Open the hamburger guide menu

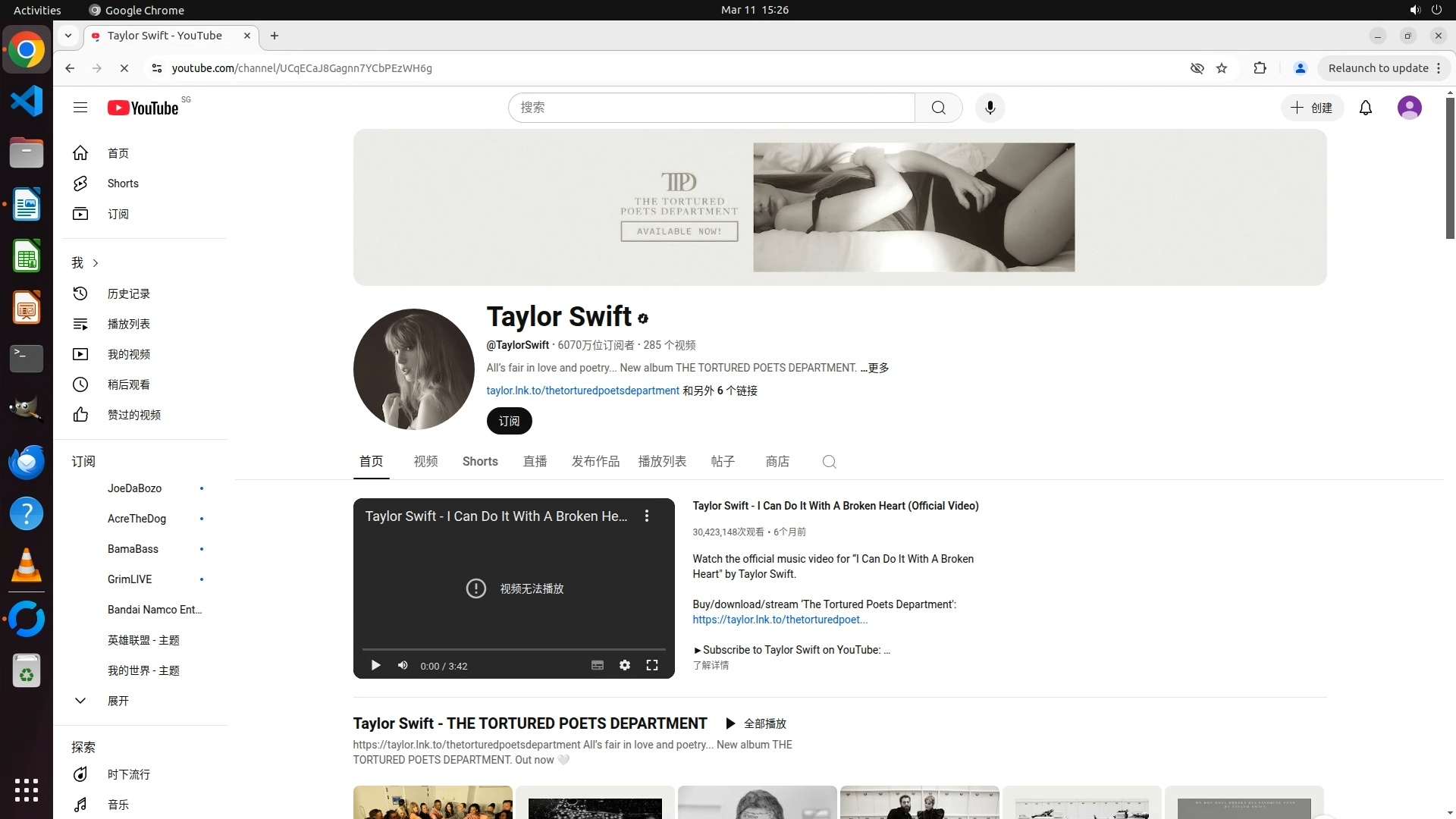(80, 108)
